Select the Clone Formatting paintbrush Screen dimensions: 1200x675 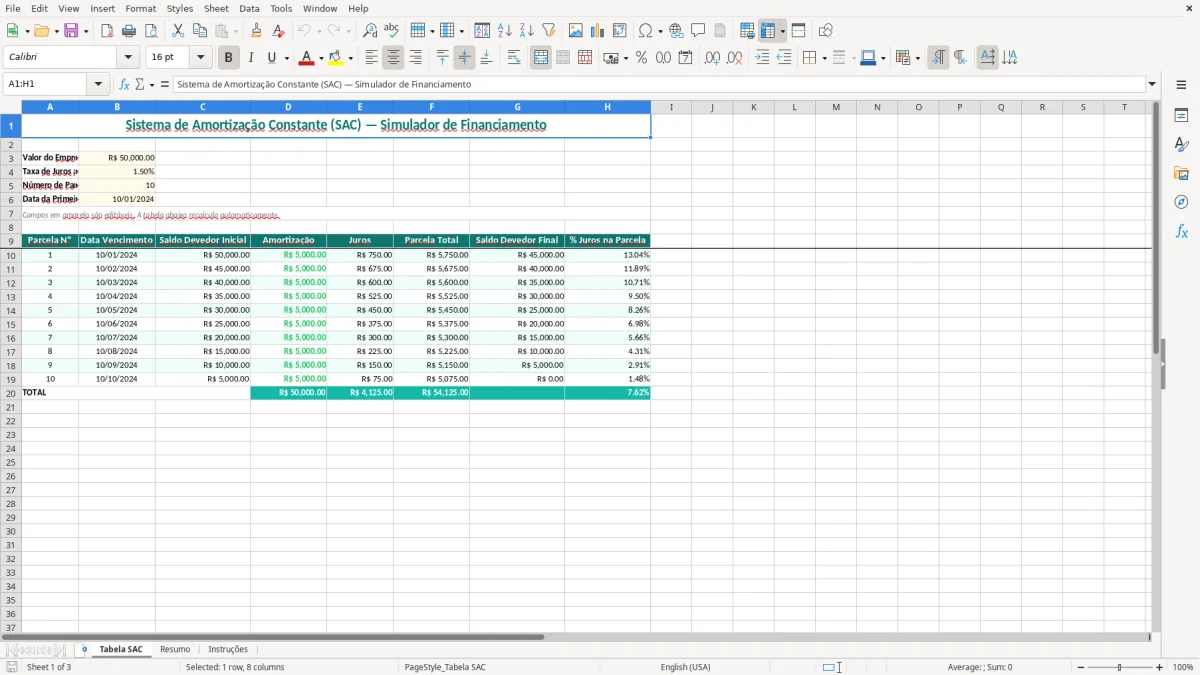click(256, 31)
